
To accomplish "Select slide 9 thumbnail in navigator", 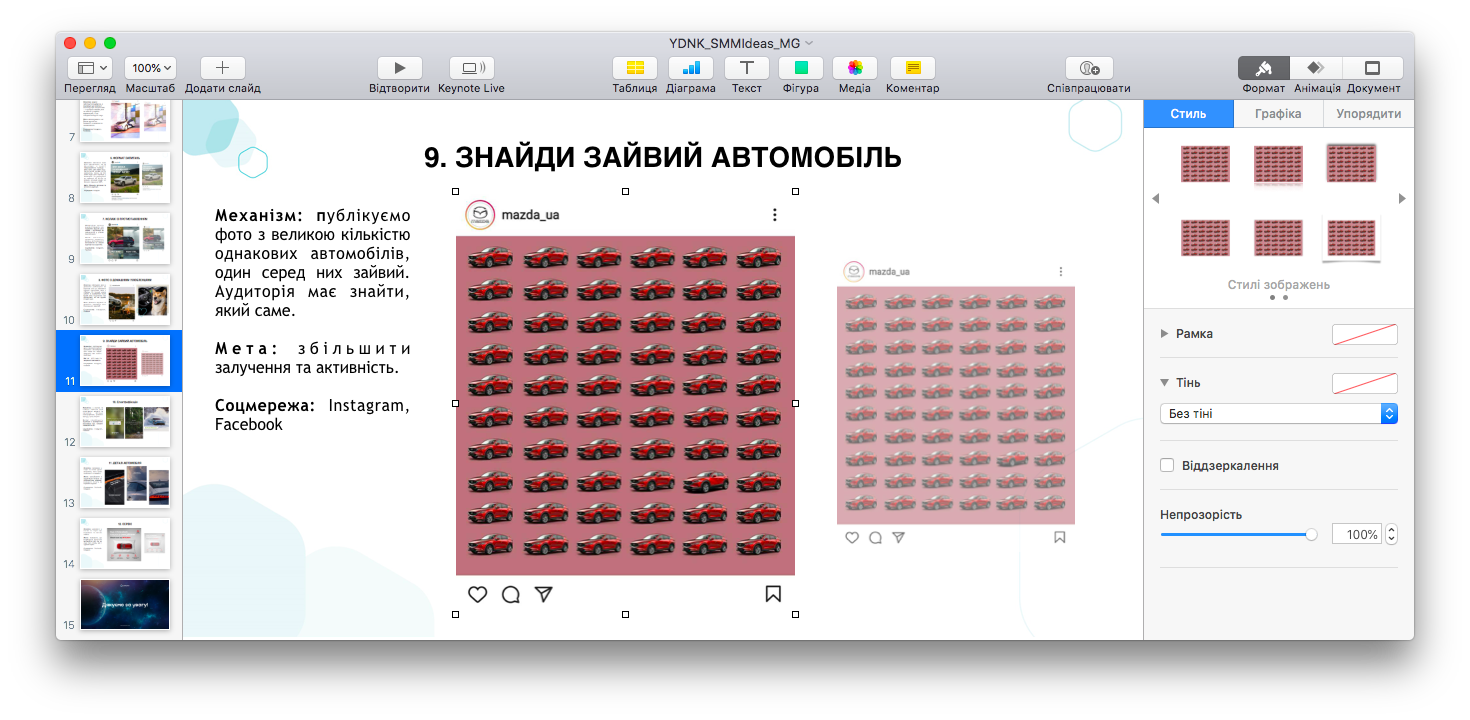I will click(x=125, y=238).
